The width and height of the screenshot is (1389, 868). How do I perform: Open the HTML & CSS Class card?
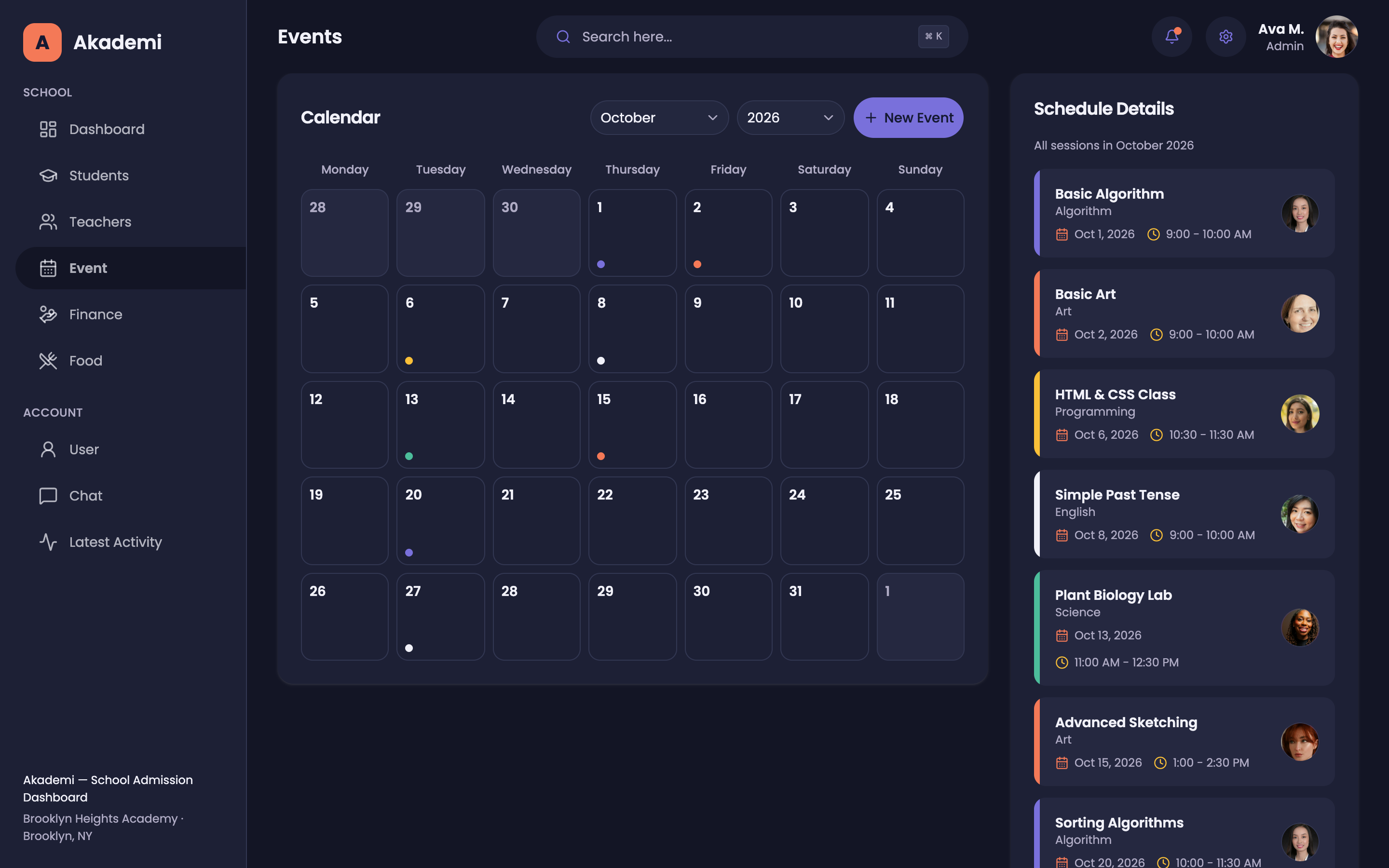click(x=1184, y=413)
